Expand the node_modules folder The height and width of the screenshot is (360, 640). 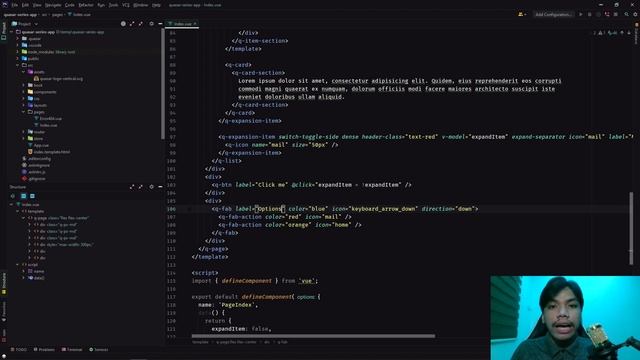point(18,52)
